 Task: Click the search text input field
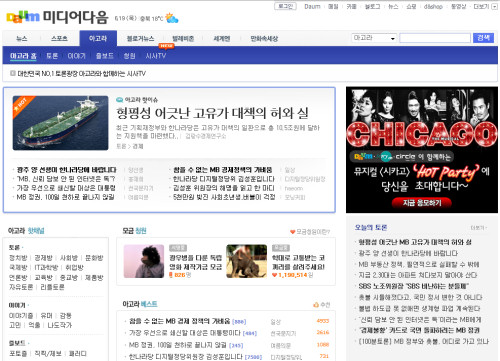(x=435, y=38)
